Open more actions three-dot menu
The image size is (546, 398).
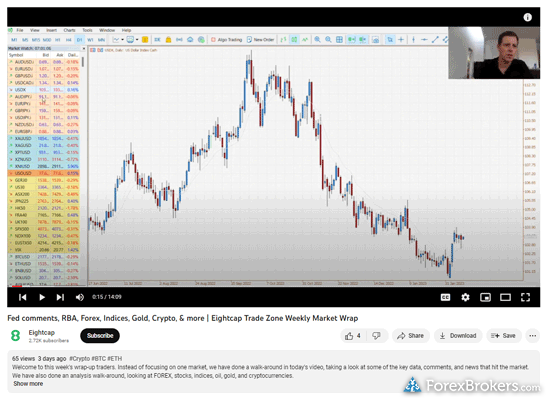click(x=532, y=336)
